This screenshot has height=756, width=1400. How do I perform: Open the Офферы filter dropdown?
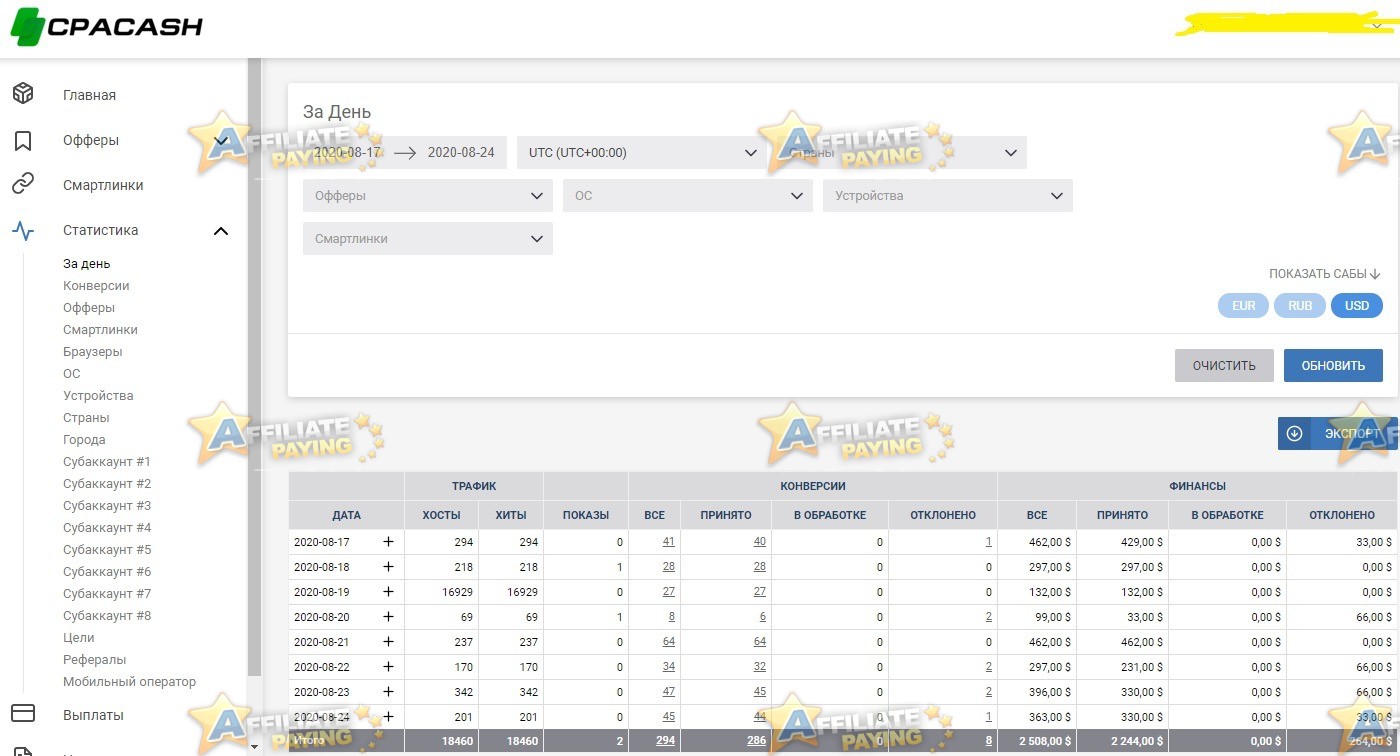428,196
